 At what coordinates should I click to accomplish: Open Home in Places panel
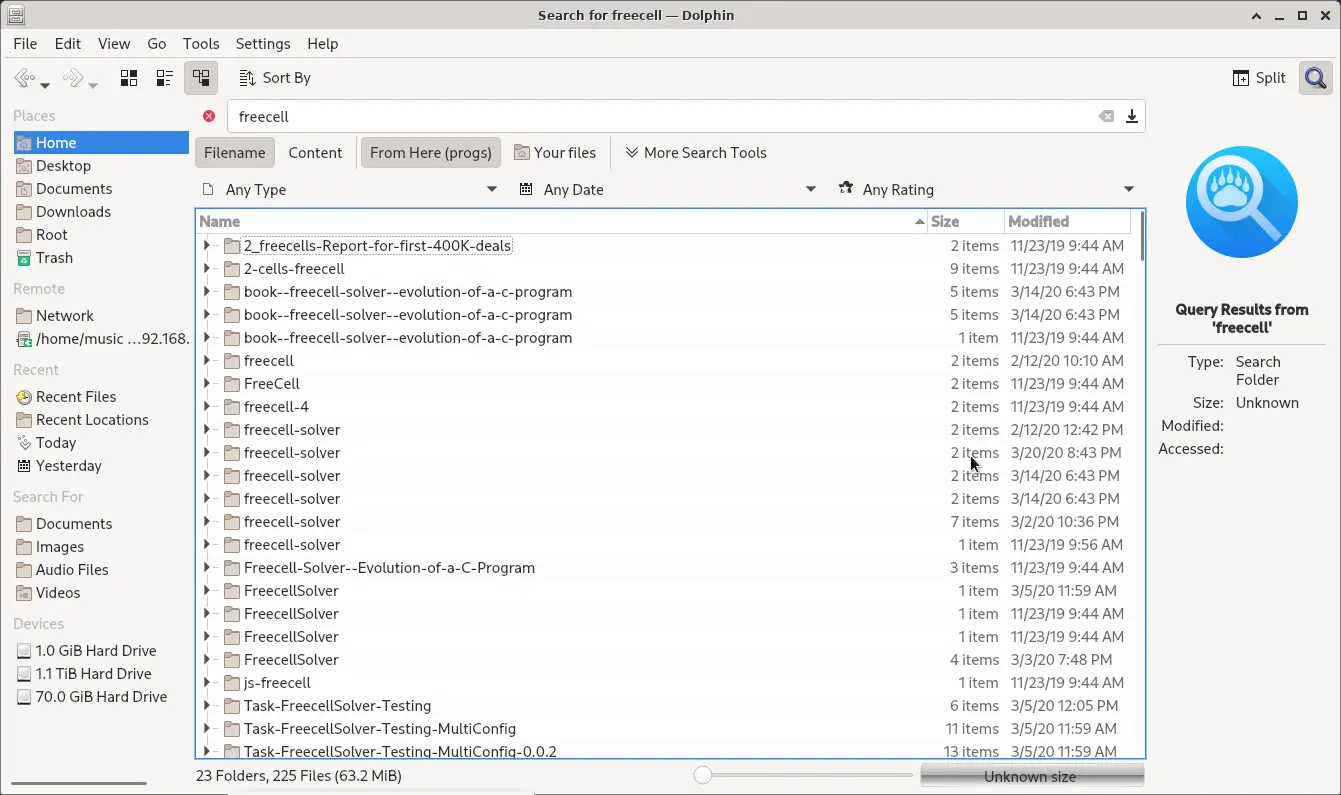point(101,143)
